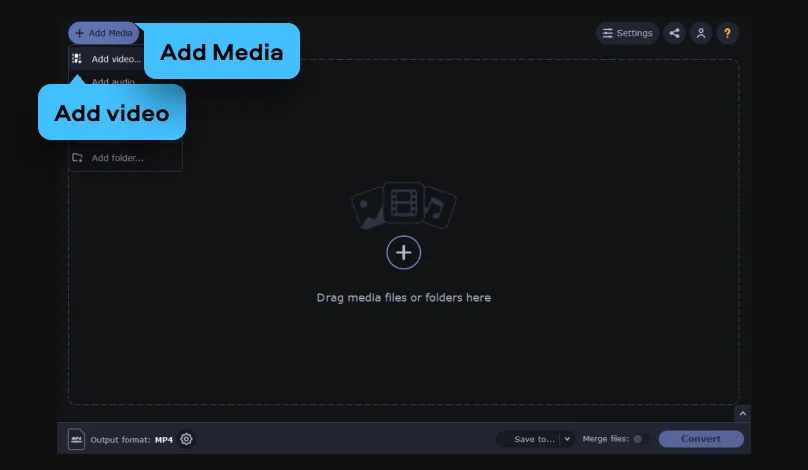Start conversion with the Convert button
Image resolution: width=808 pixels, height=470 pixels.
click(x=701, y=439)
